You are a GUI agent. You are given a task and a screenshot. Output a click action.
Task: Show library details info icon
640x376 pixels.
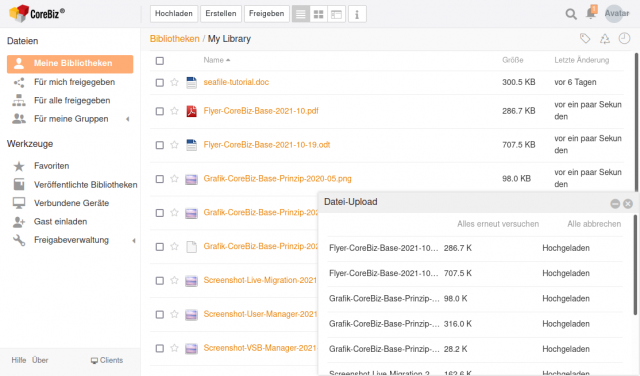point(357,14)
